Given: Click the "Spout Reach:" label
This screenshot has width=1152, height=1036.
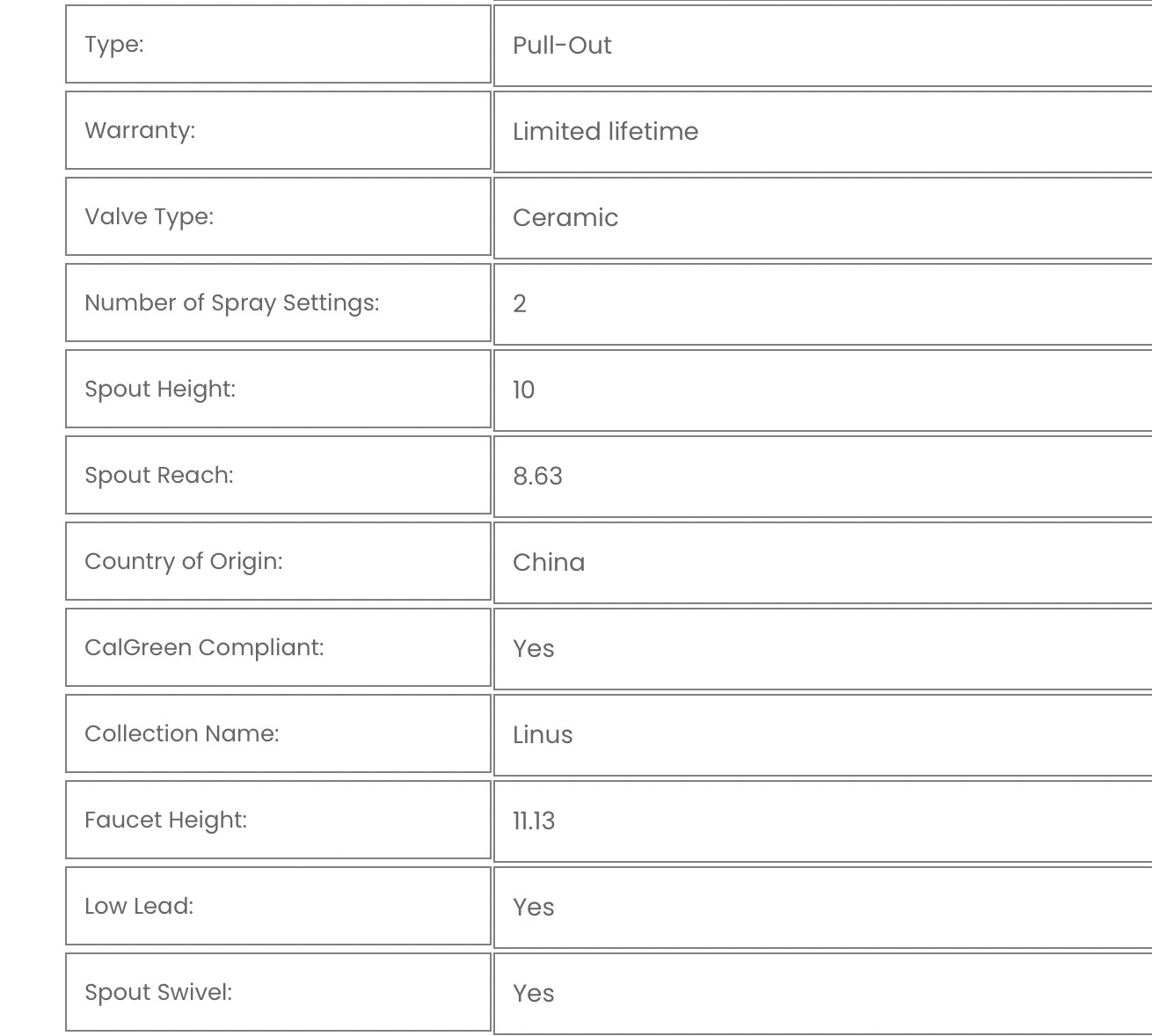Looking at the screenshot, I should point(159,475).
